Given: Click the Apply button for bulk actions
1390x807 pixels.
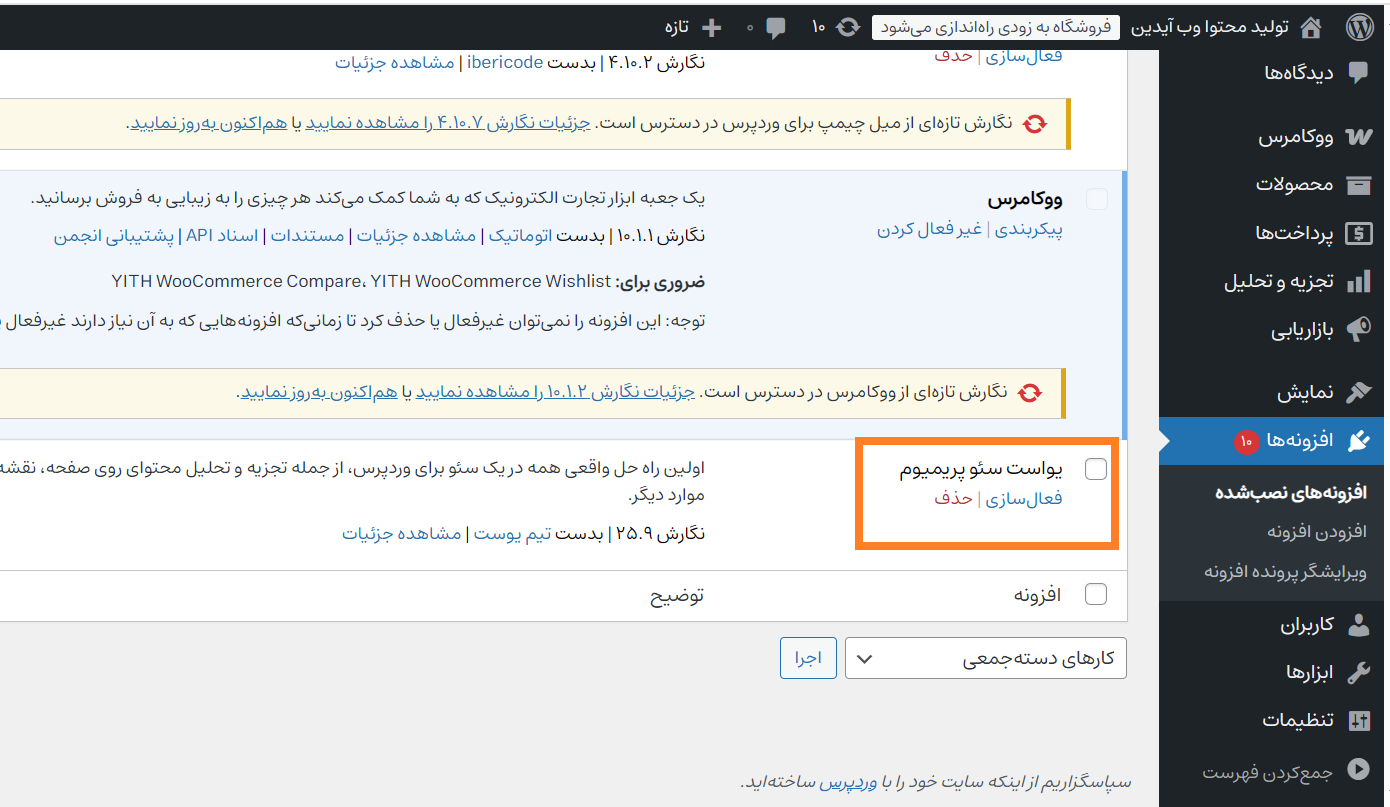Looking at the screenshot, I should tap(808, 659).
